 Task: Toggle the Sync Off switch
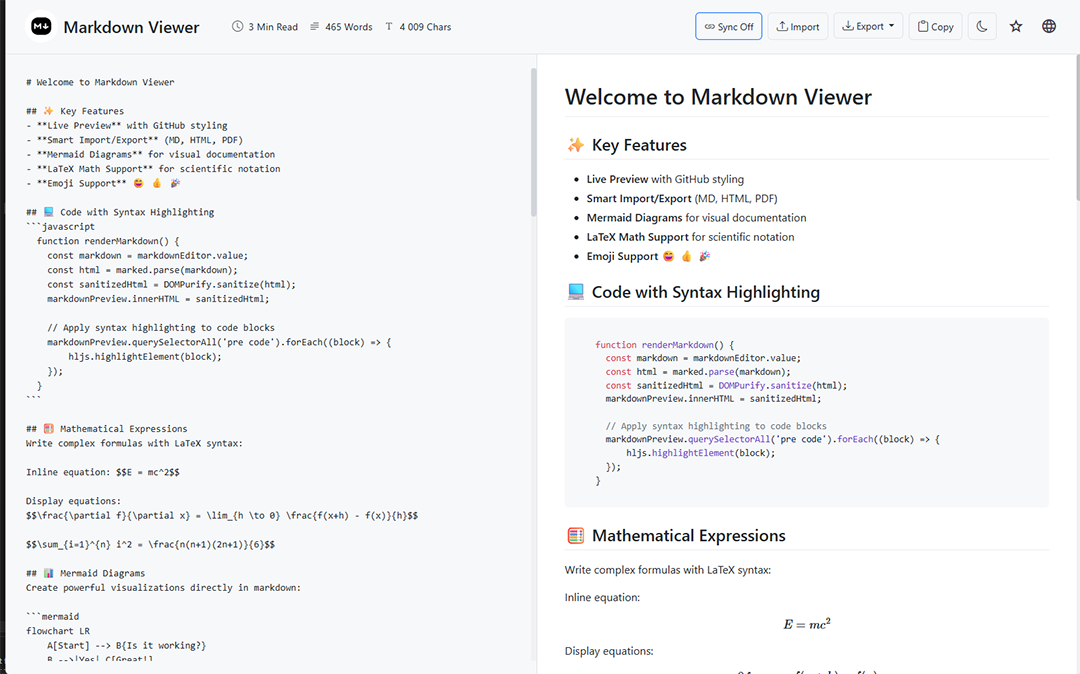point(728,25)
